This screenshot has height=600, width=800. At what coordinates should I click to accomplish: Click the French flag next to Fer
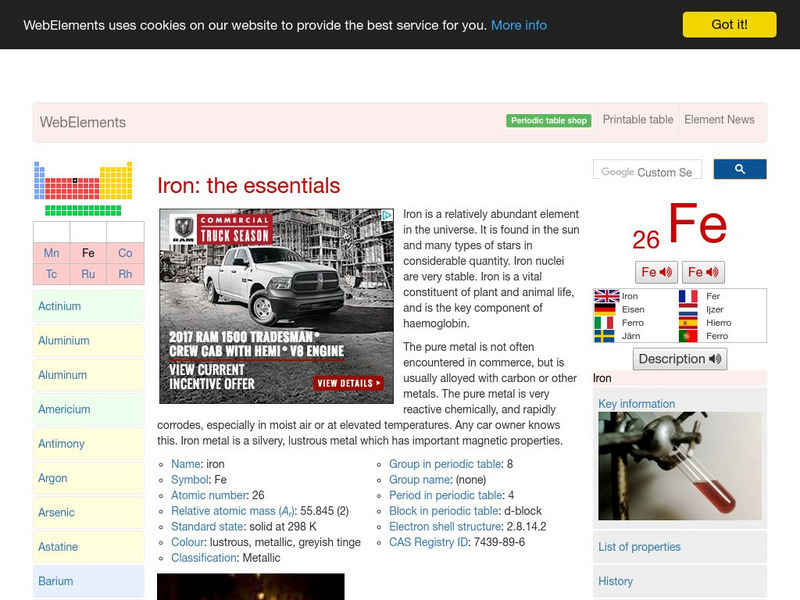[688, 296]
